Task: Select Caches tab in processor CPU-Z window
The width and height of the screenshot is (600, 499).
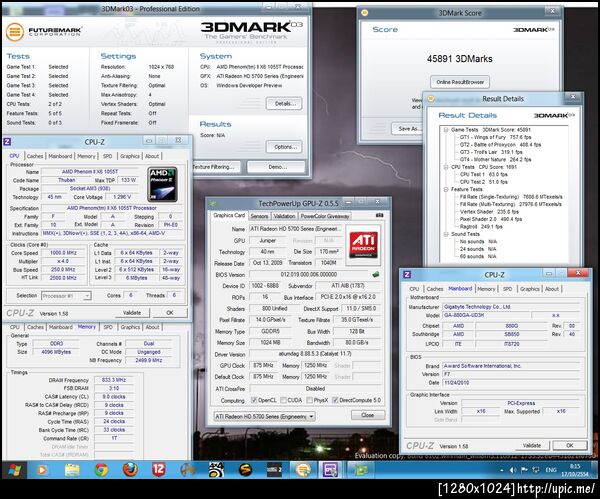Action: (x=35, y=156)
